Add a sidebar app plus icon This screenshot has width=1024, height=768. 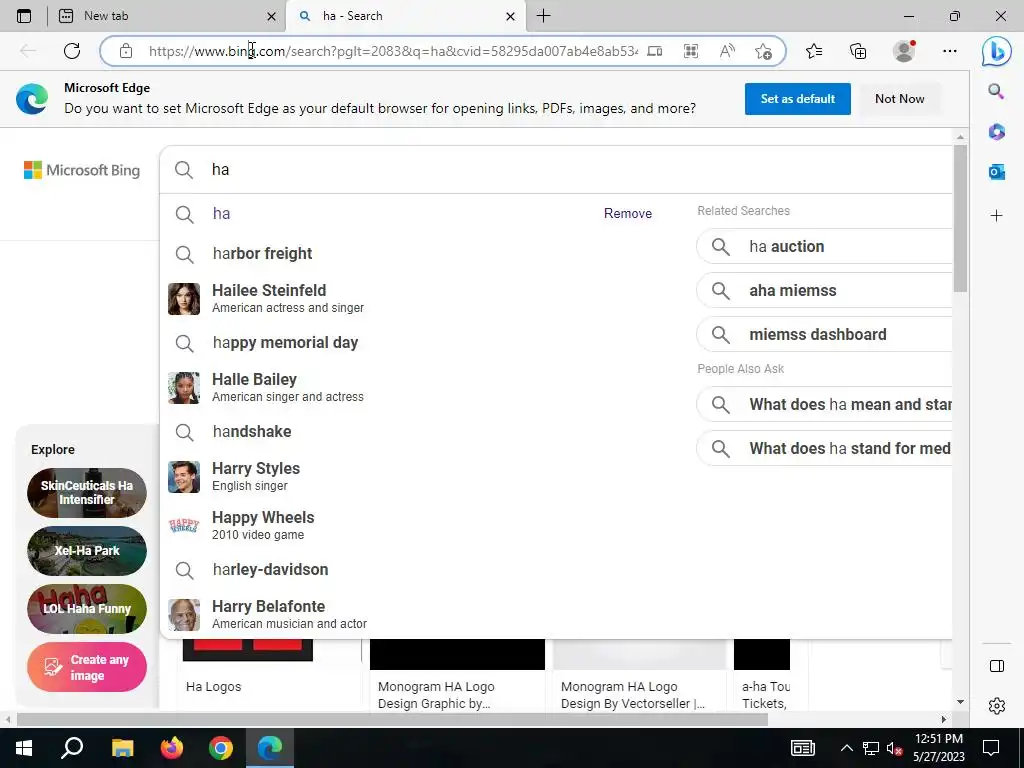coord(997,215)
